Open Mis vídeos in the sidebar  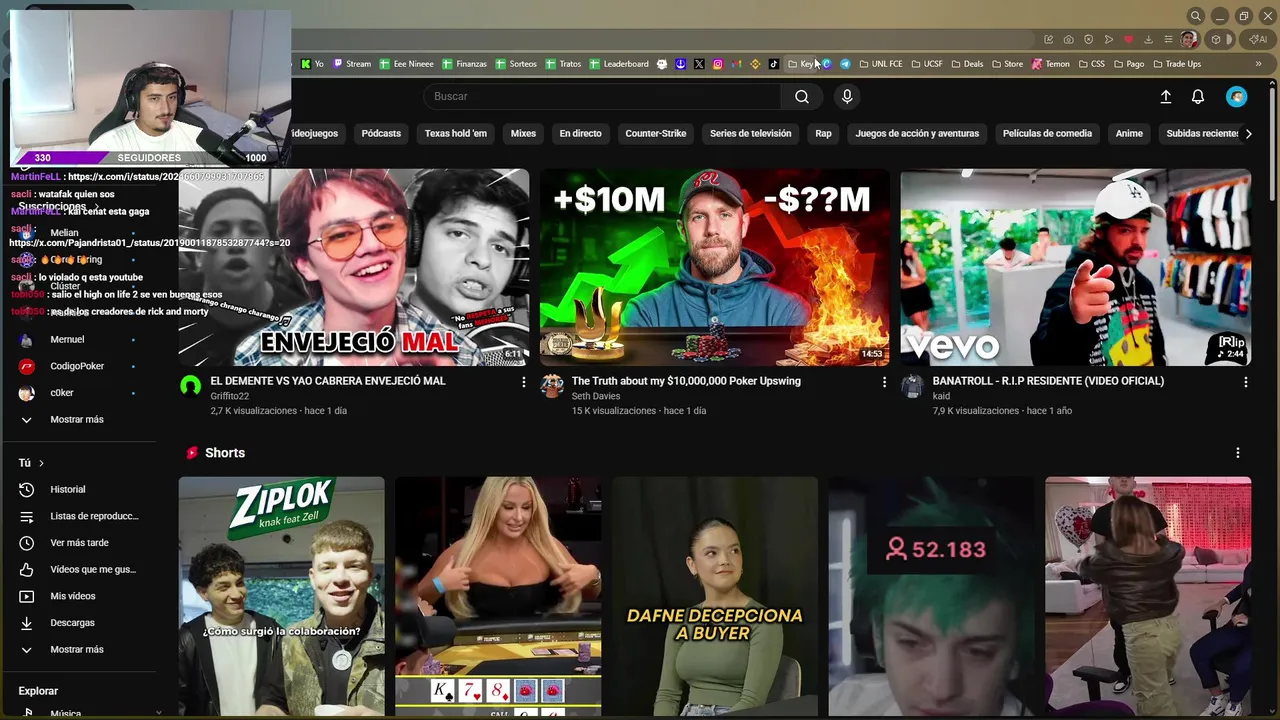tap(80, 596)
